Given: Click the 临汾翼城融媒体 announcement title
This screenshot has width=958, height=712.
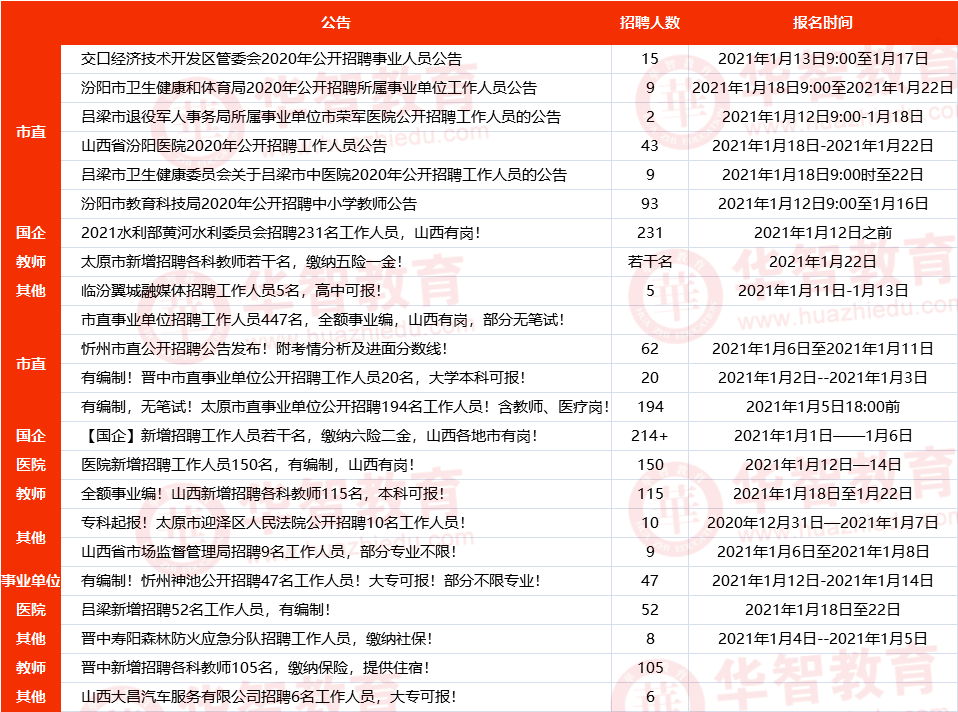Looking at the screenshot, I should pyautogui.click(x=231, y=291).
